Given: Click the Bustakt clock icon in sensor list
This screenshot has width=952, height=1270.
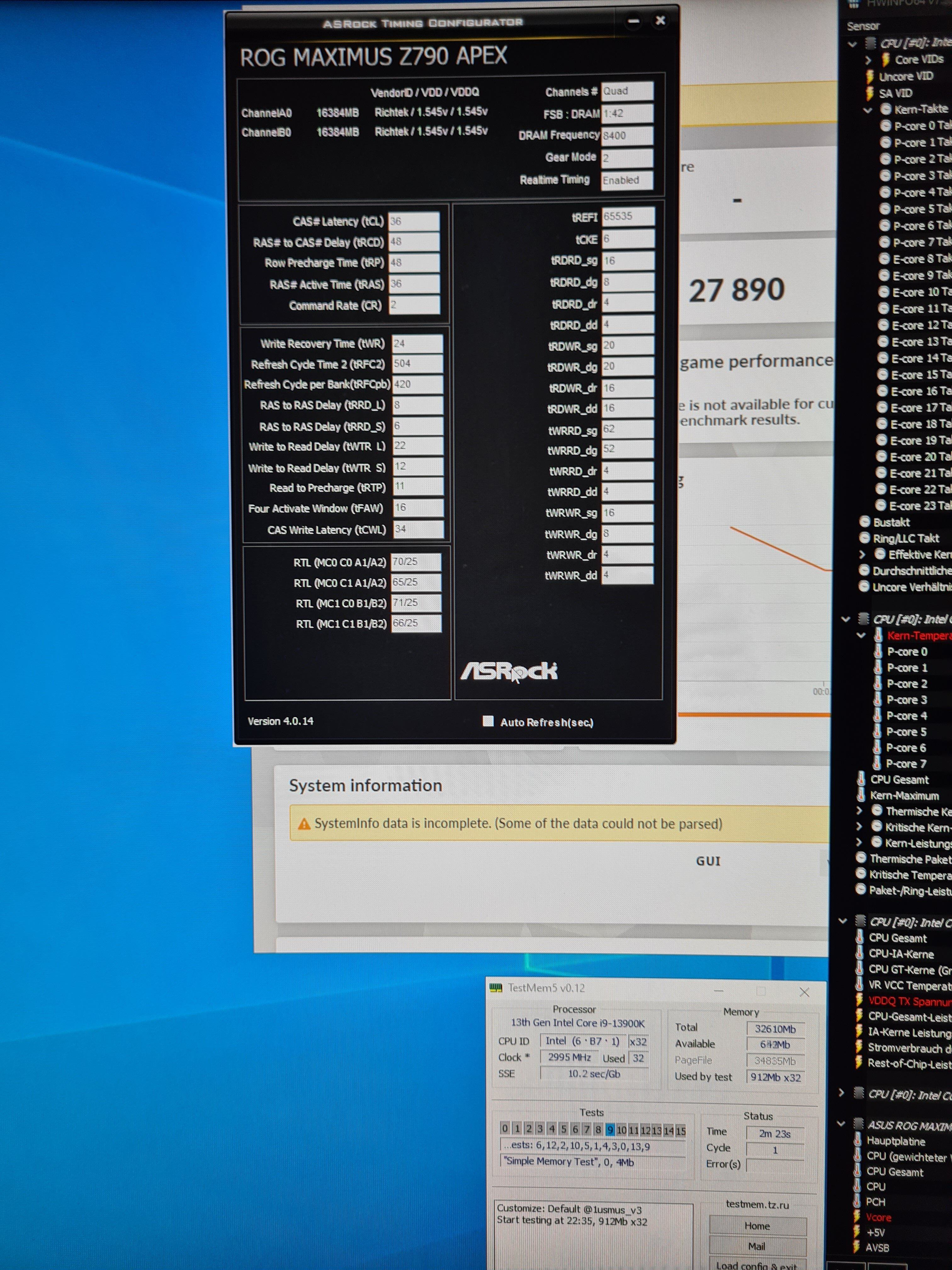Looking at the screenshot, I should pos(865,522).
